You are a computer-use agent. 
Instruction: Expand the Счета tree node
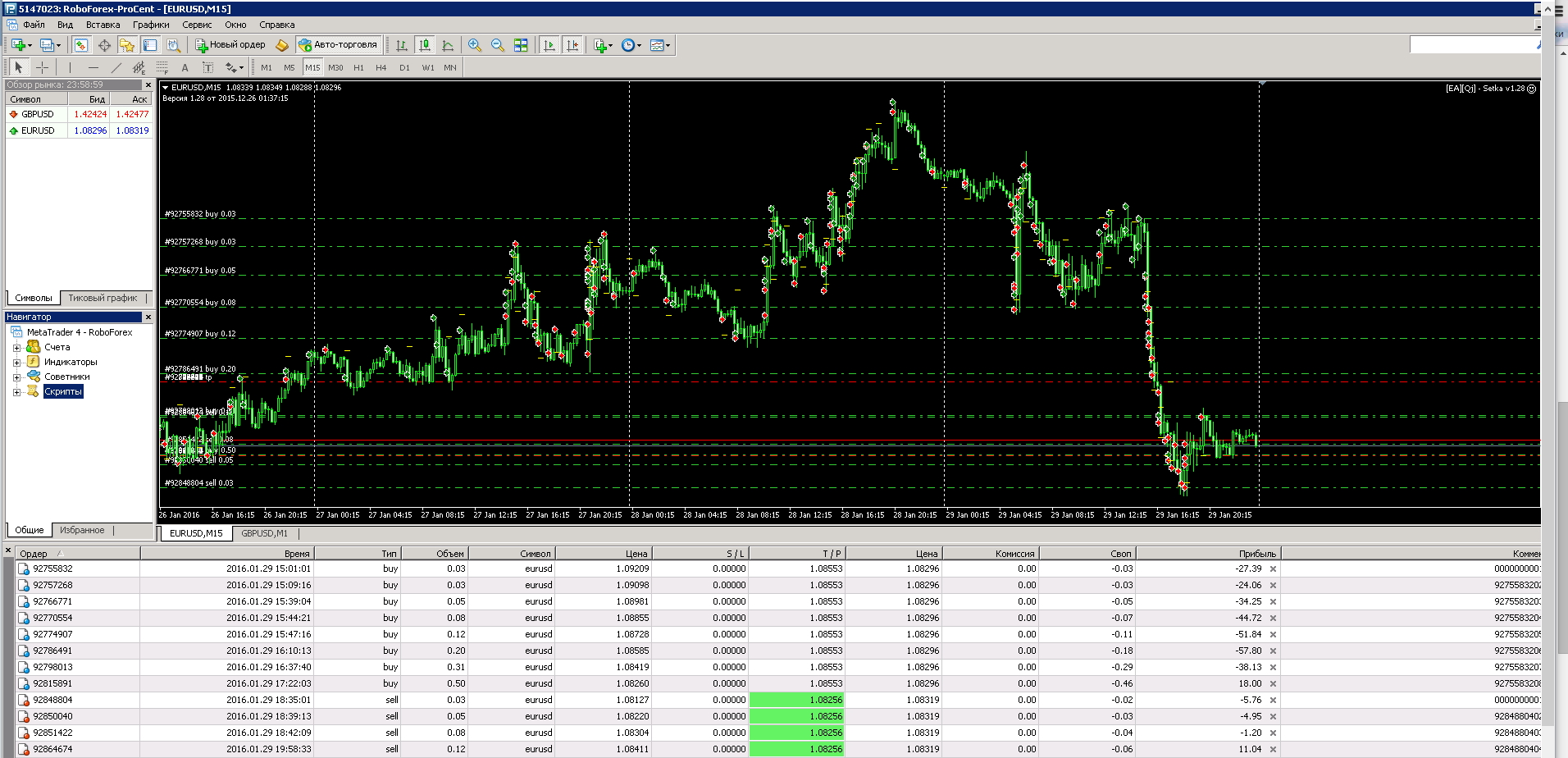click(x=16, y=348)
